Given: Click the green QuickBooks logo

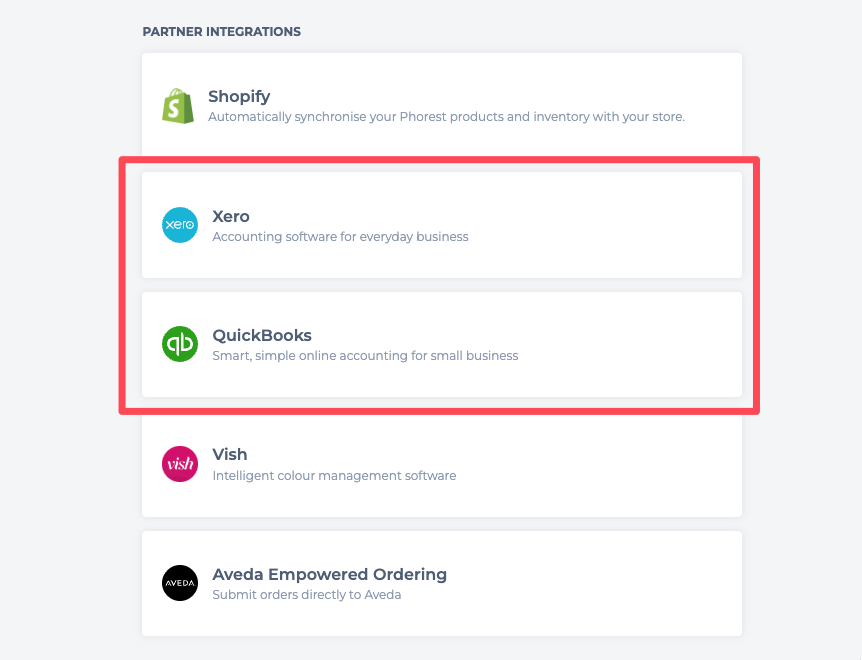Looking at the screenshot, I should pyautogui.click(x=180, y=344).
